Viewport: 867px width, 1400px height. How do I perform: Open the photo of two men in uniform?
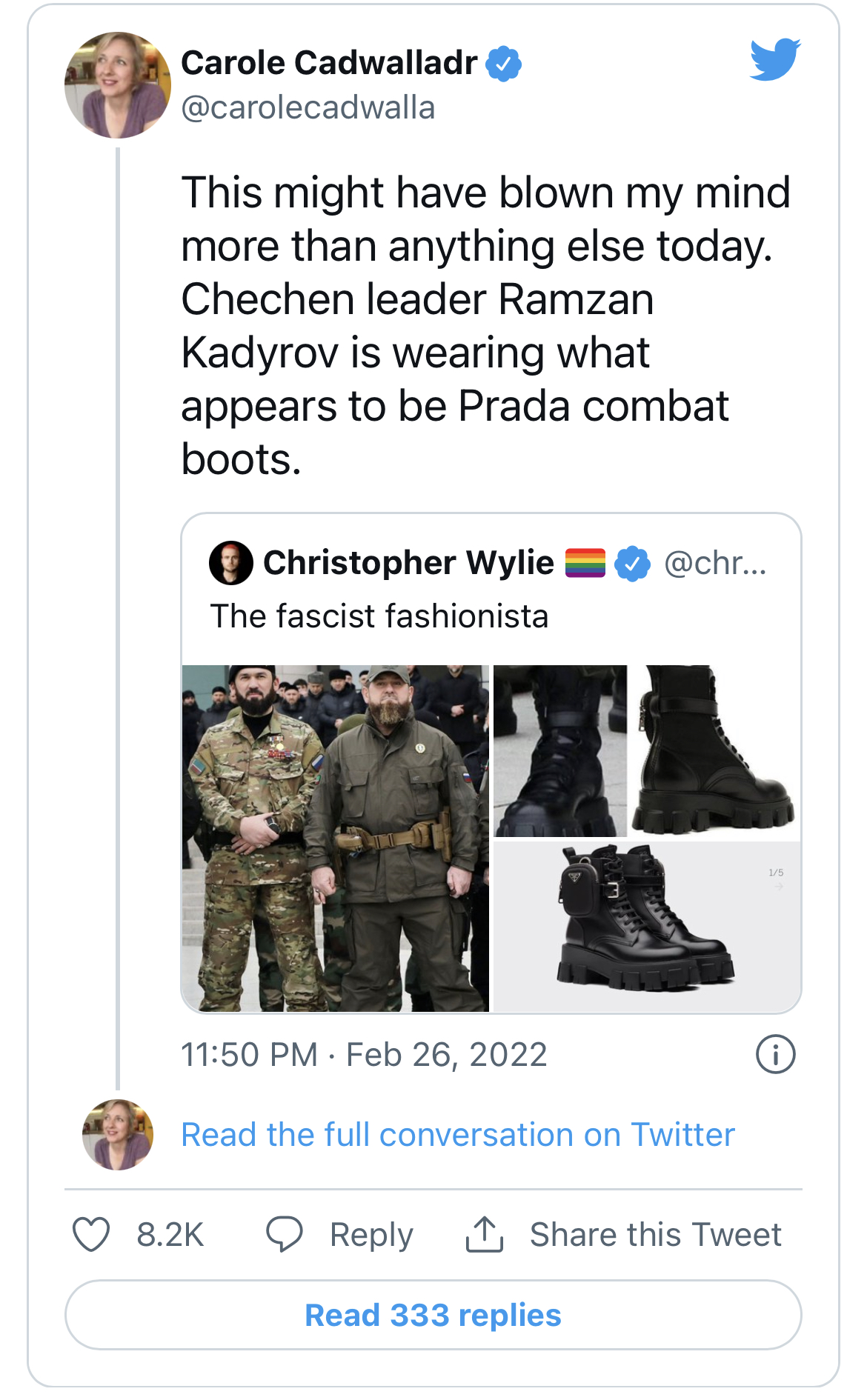[336, 838]
